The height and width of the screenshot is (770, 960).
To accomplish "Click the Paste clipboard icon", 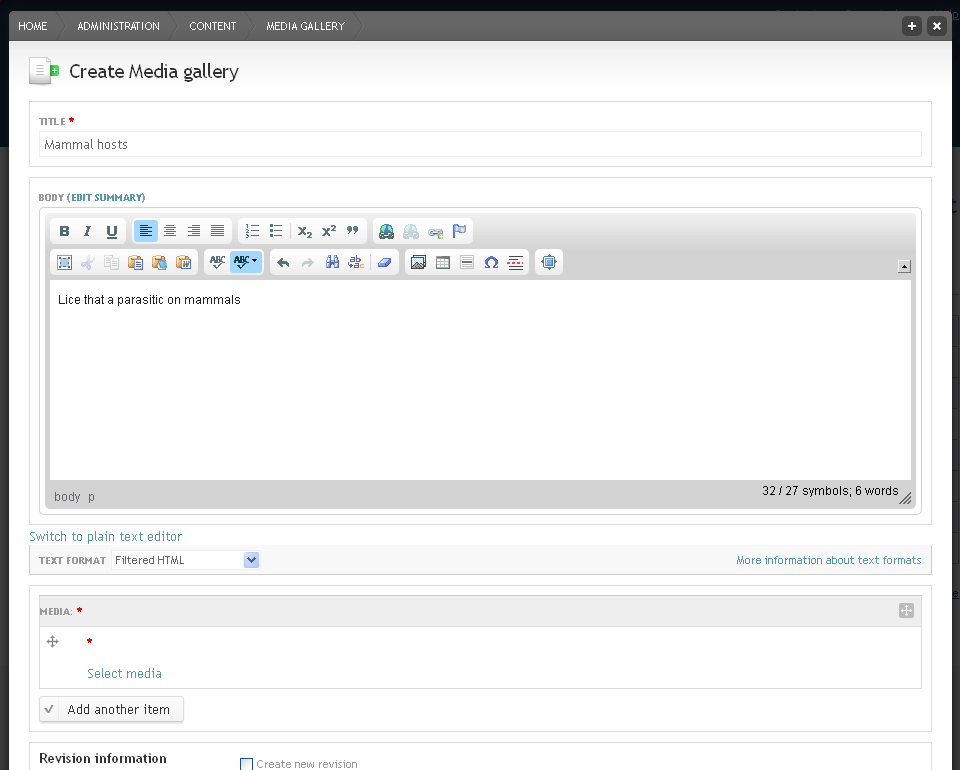I will point(135,263).
